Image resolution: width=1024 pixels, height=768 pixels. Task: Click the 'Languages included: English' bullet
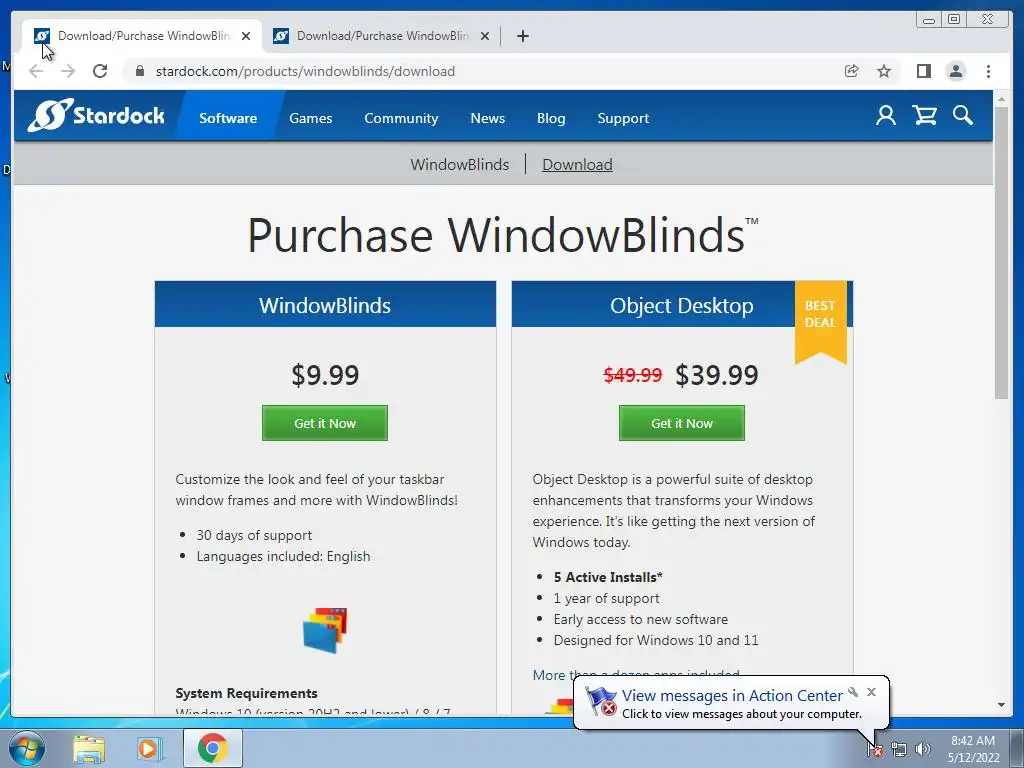[x=283, y=556]
